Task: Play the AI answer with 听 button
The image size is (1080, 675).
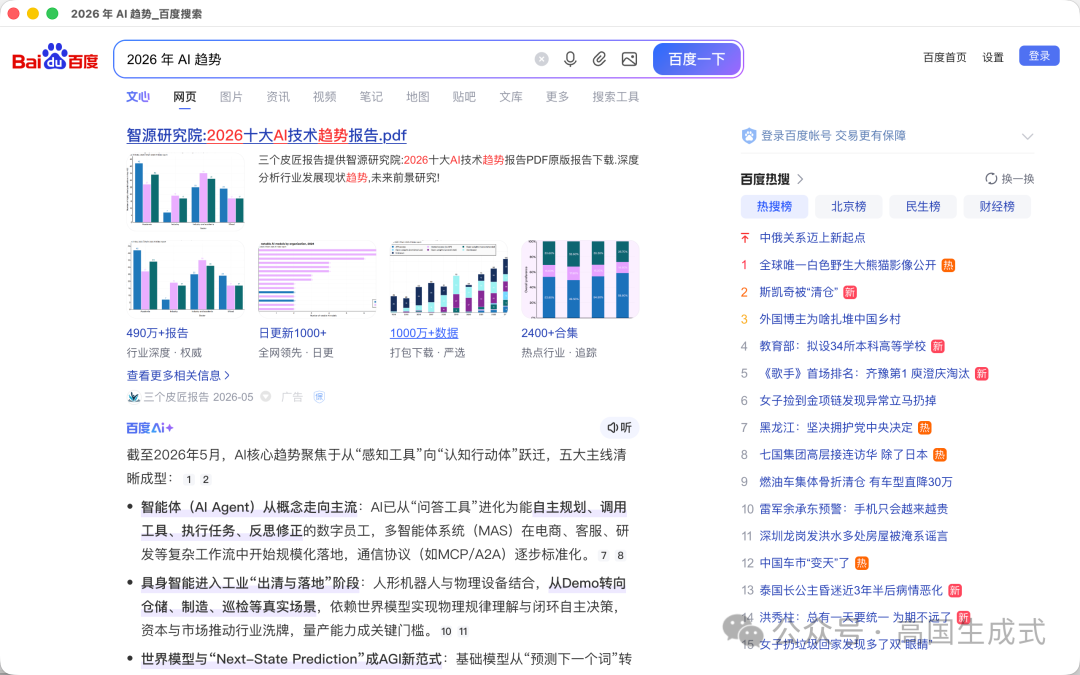Action: 619,428
